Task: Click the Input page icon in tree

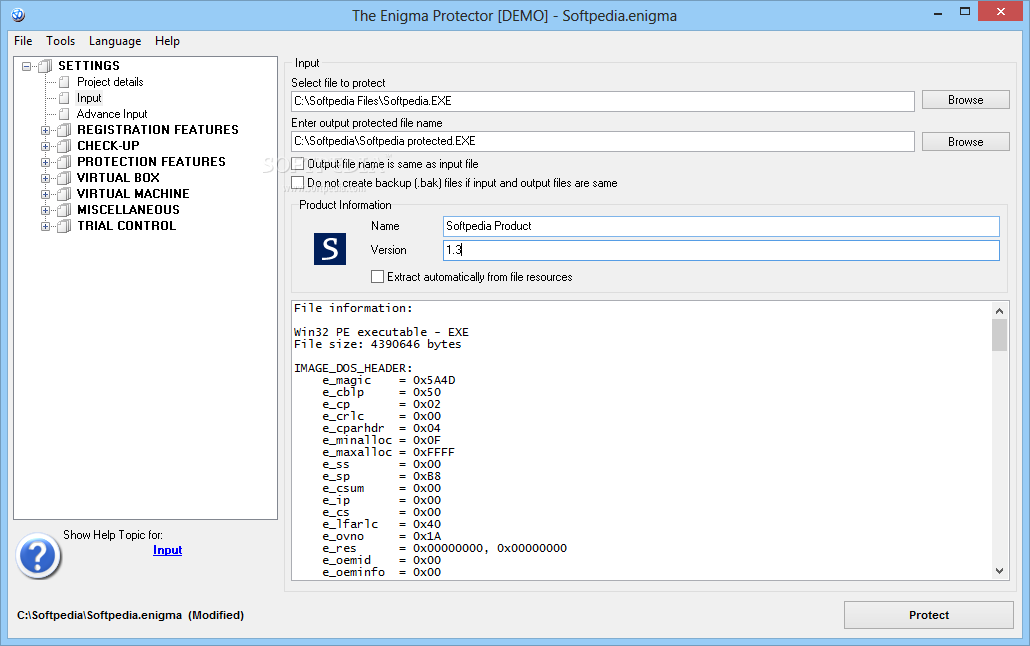Action: coord(64,98)
